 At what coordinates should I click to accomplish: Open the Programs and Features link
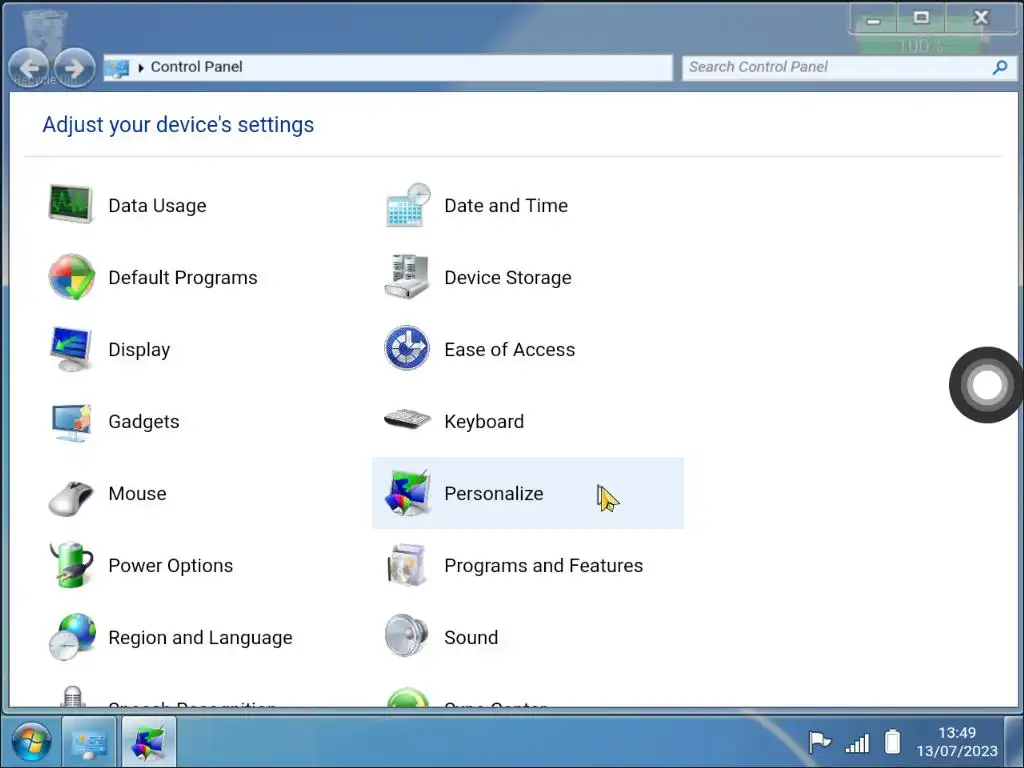(544, 566)
